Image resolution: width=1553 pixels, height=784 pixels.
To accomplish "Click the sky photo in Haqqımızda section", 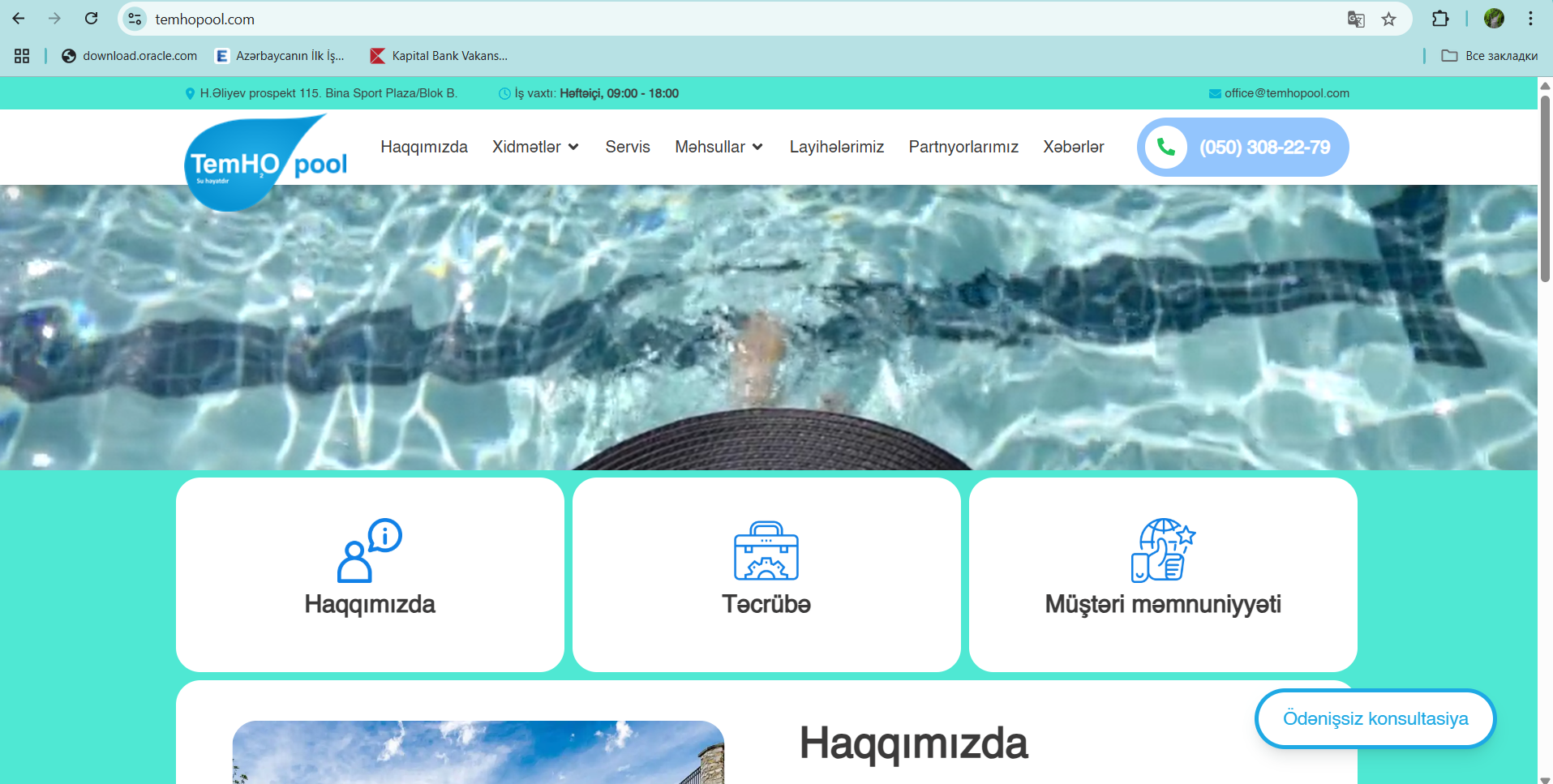I will [x=478, y=752].
